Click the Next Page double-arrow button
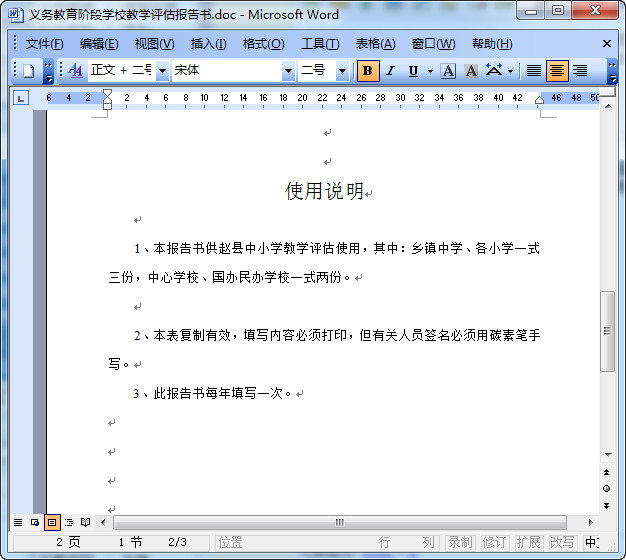This screenshot has height=560, width=626. tap(606, 506)
